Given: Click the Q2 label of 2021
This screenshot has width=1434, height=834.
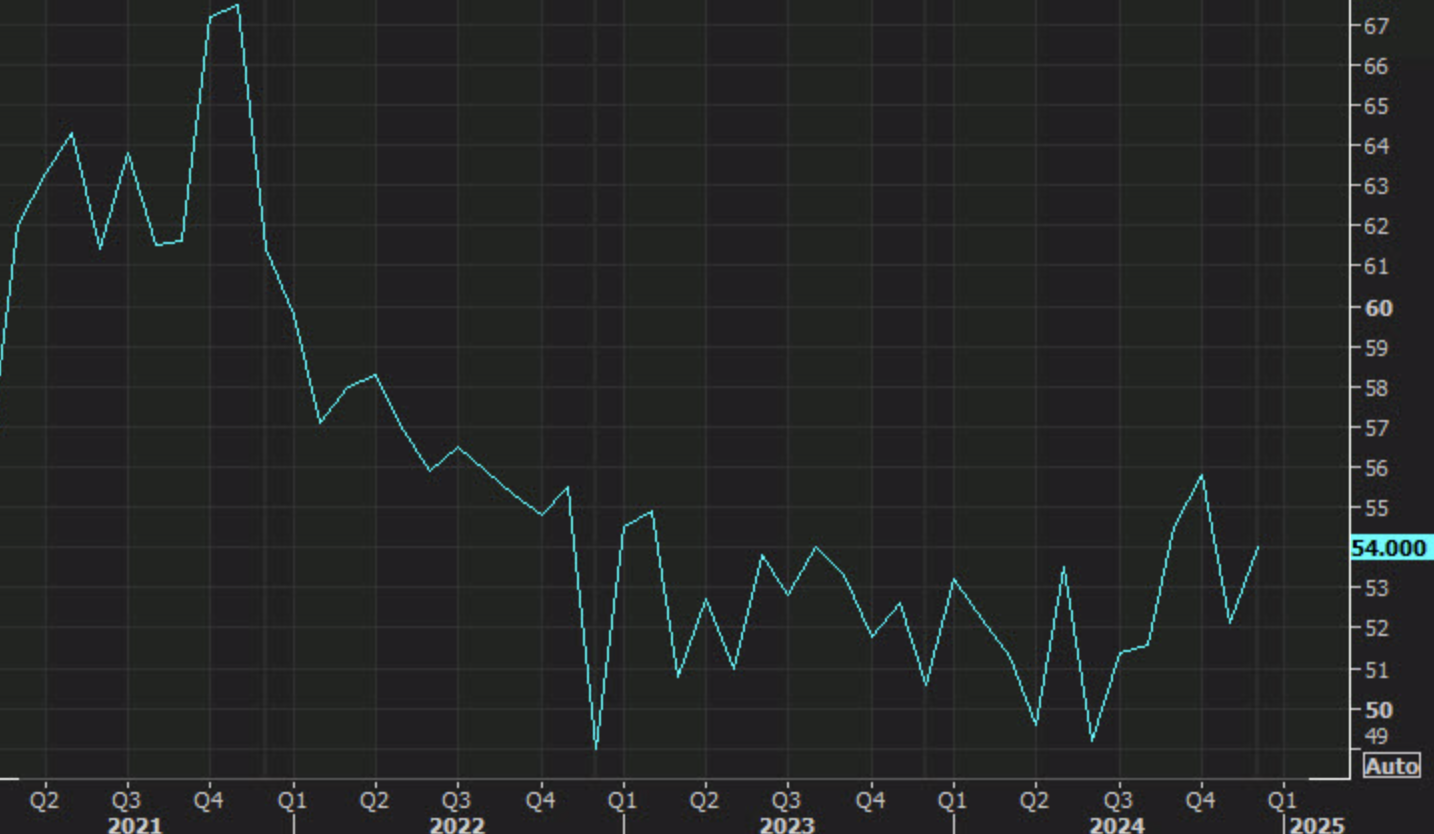Looking at the screenshot, I should [x=44, y=801].
